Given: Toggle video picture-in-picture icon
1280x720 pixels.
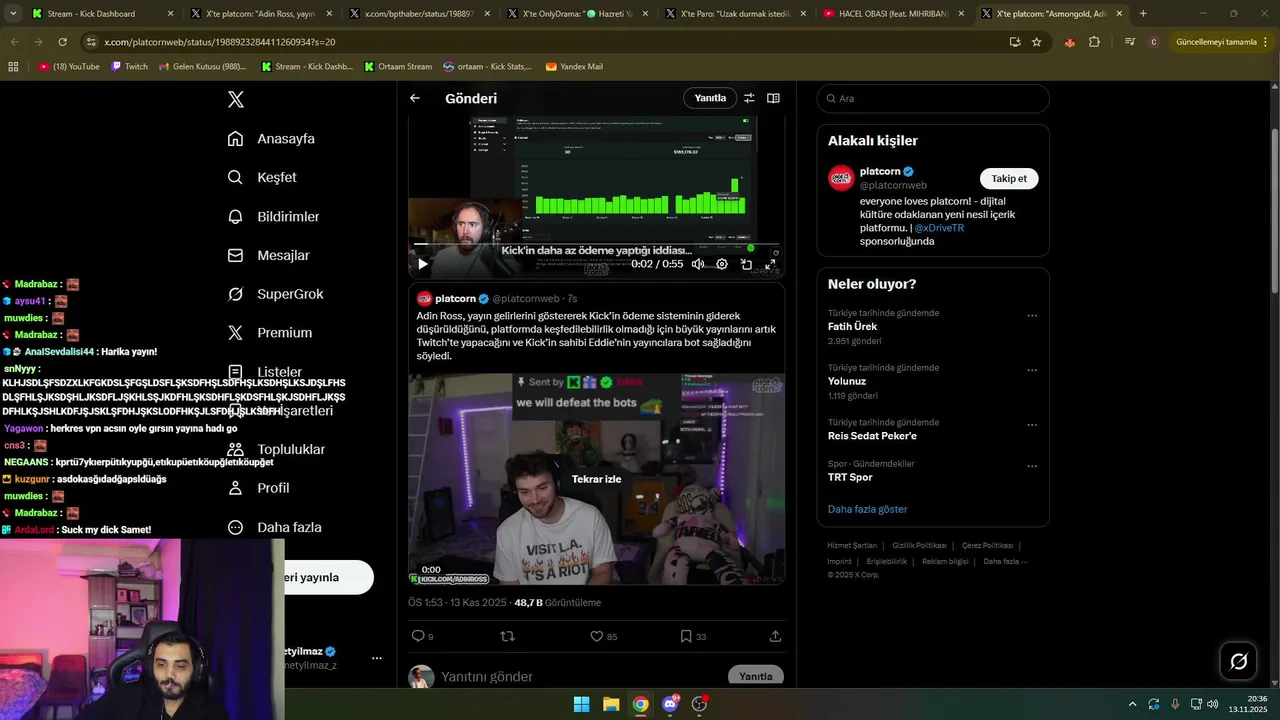Looking at the screenshot, I should 746,264.
